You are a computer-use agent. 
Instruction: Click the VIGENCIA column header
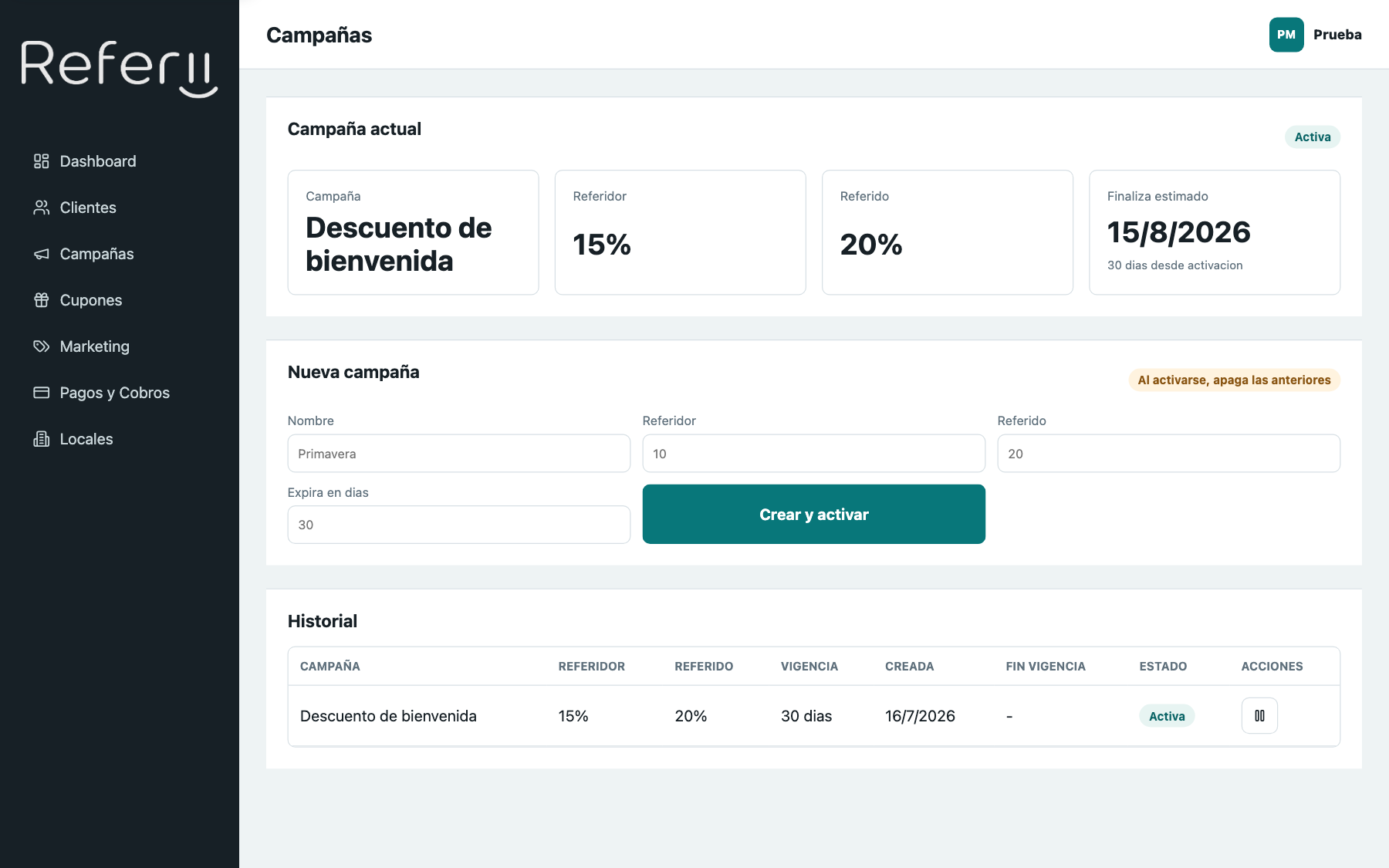point(809,666)
